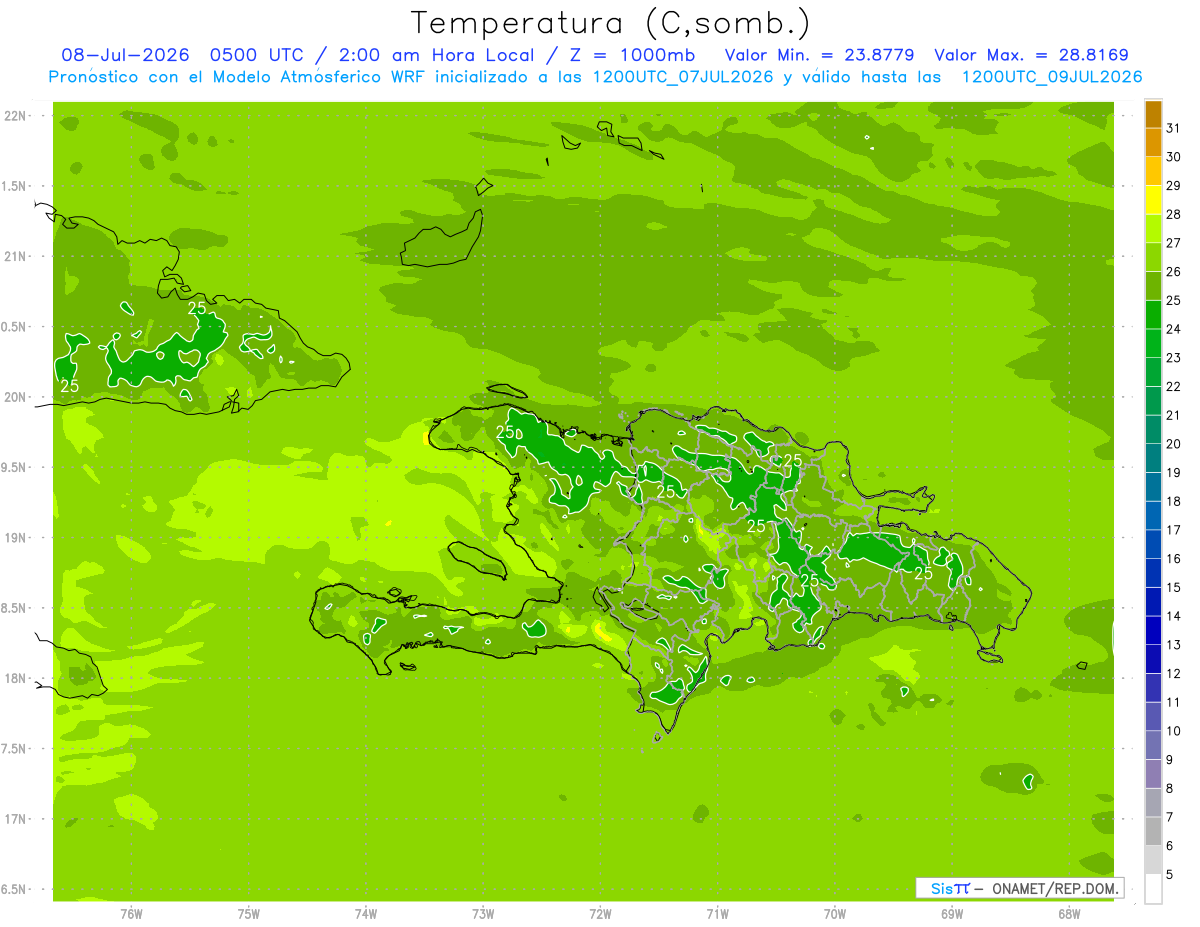Viewport: 1200px width, 927px height.
Task: Click the 25 contour label in northern Haiti
Action: coord(506,433)
